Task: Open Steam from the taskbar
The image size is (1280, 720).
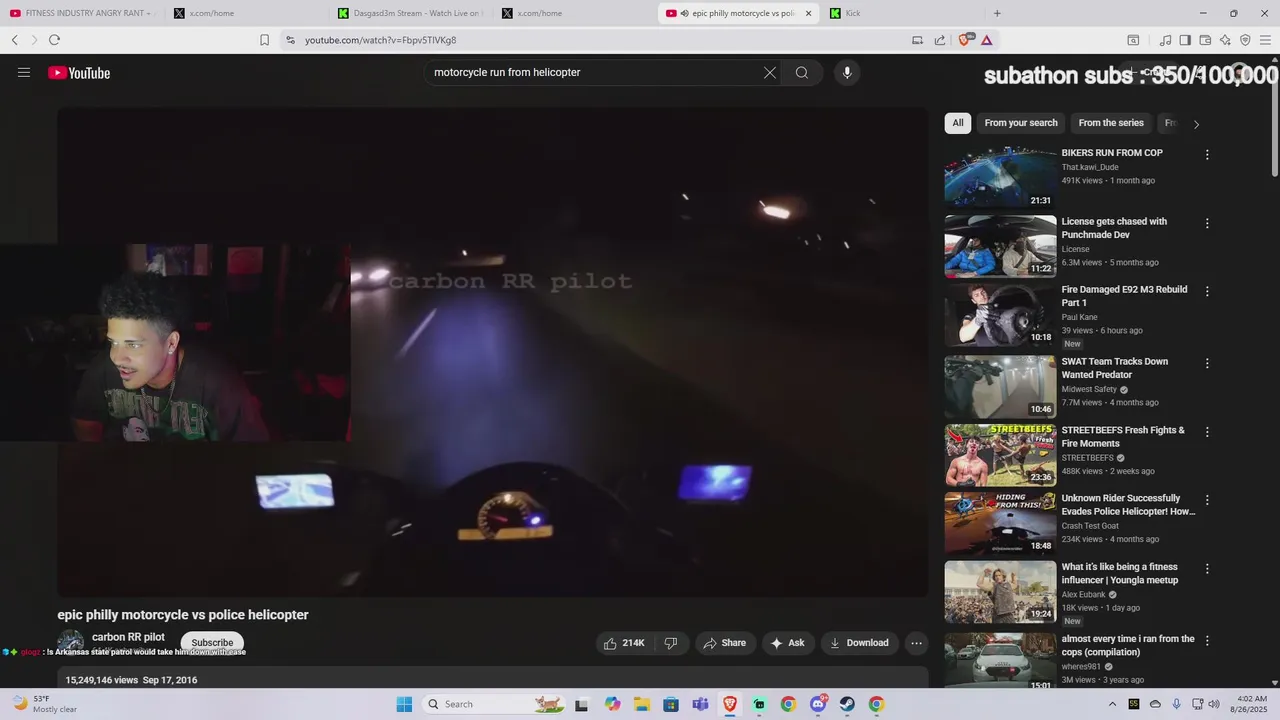Action: pyautogui.click(x=847, y=704)
